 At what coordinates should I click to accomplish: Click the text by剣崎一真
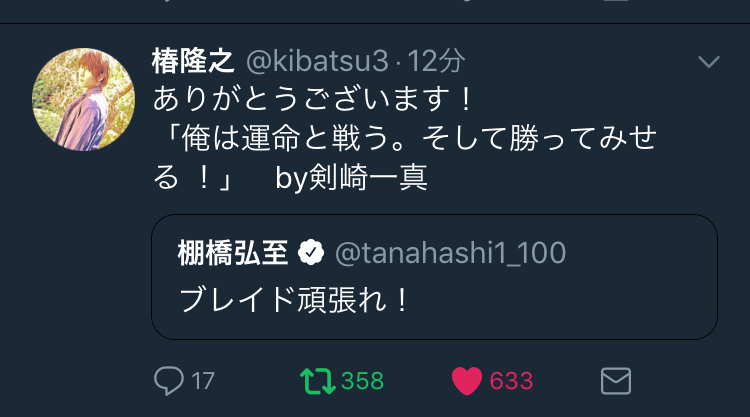tap(351, 178)
